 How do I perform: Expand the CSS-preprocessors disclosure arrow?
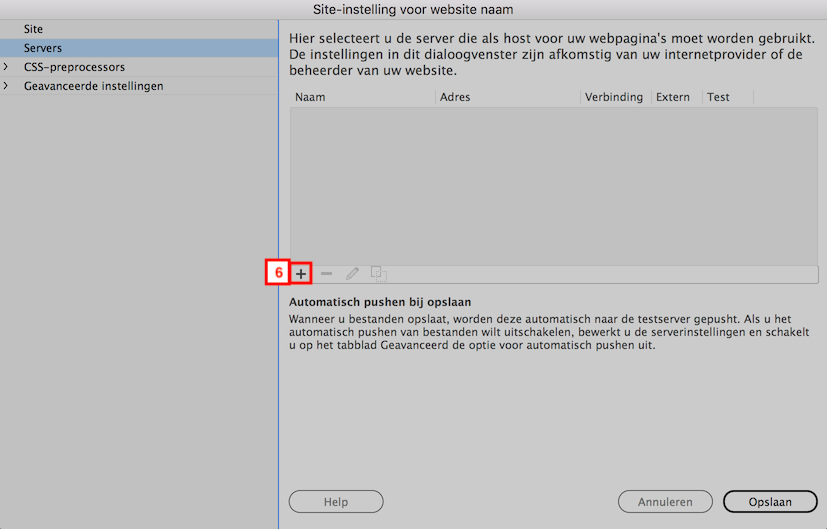click(6, 67)
